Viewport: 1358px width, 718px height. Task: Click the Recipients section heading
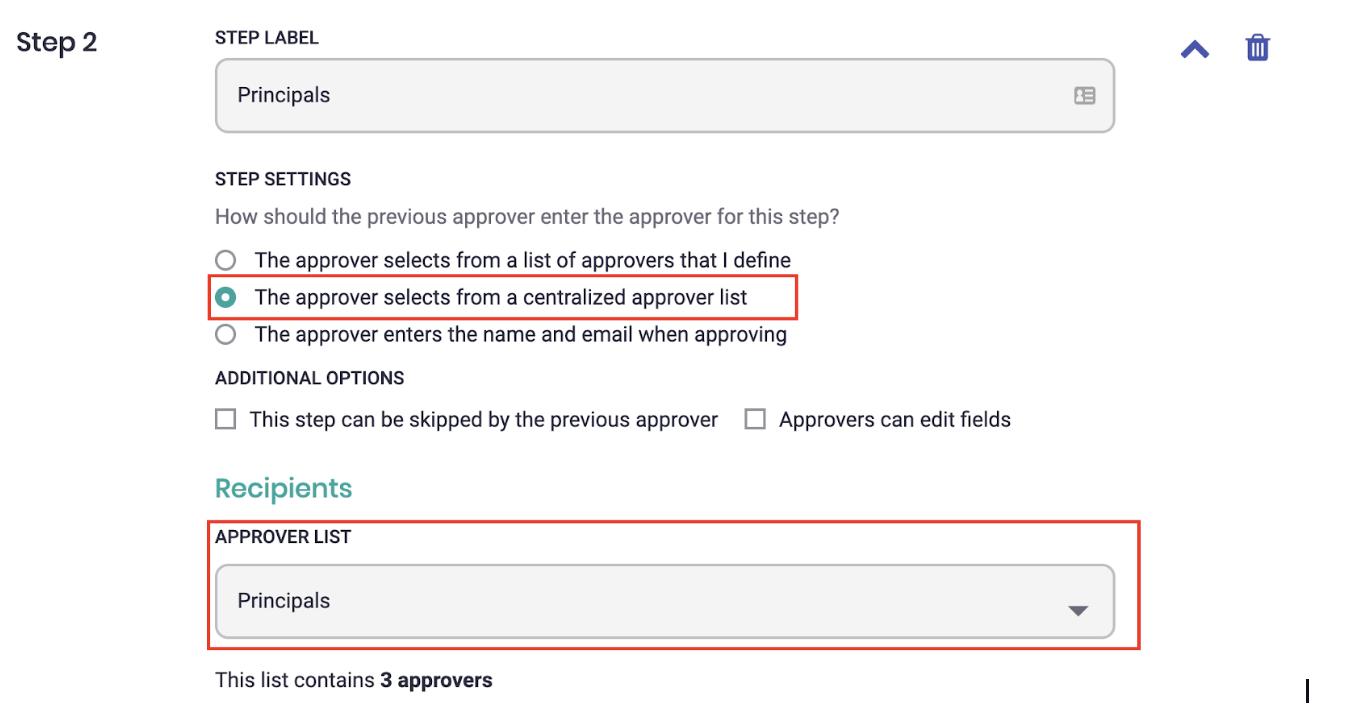pyautogui.click(x=284, y=488)
